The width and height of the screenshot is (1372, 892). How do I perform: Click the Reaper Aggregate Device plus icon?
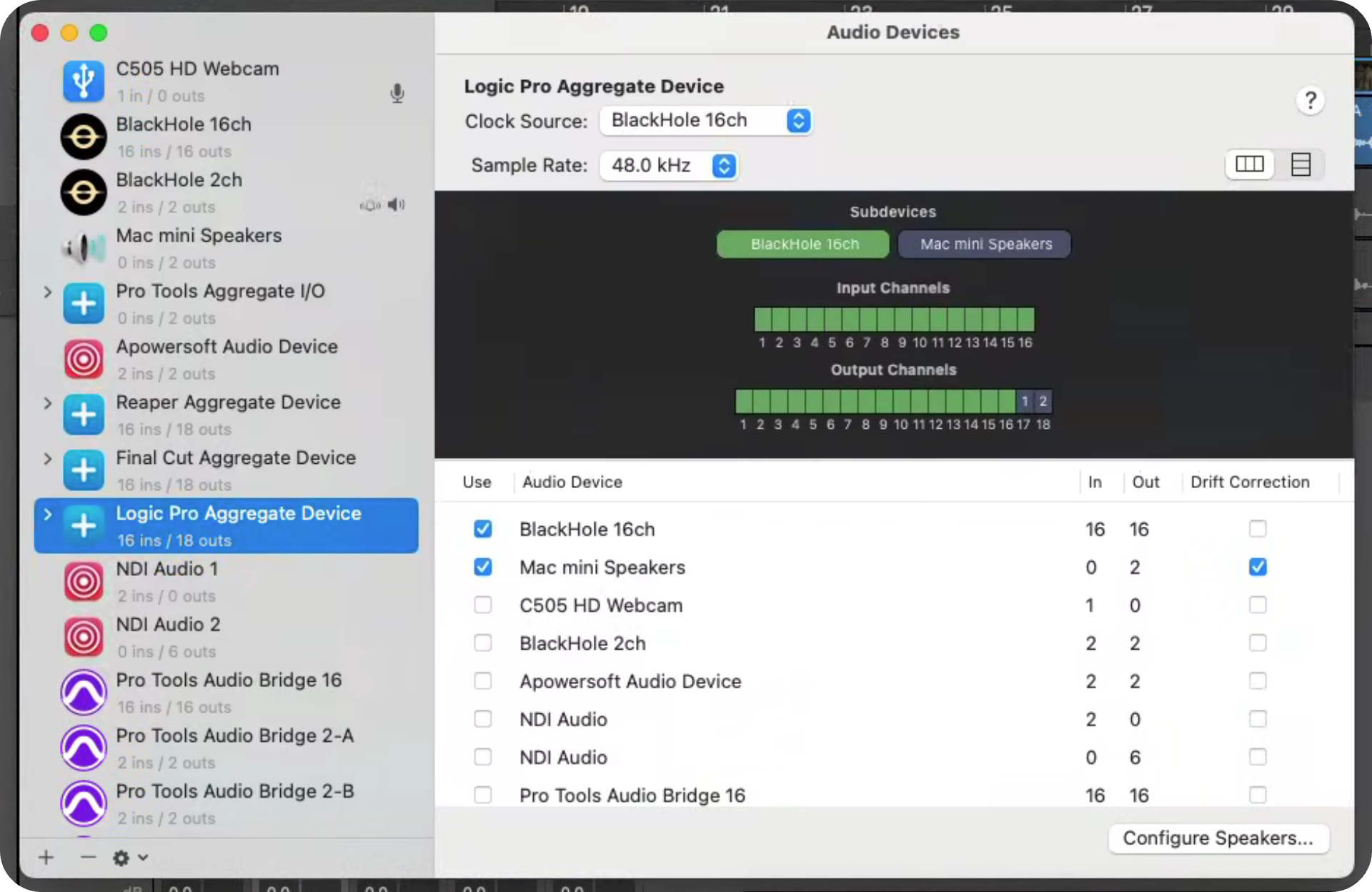point(84,415)
